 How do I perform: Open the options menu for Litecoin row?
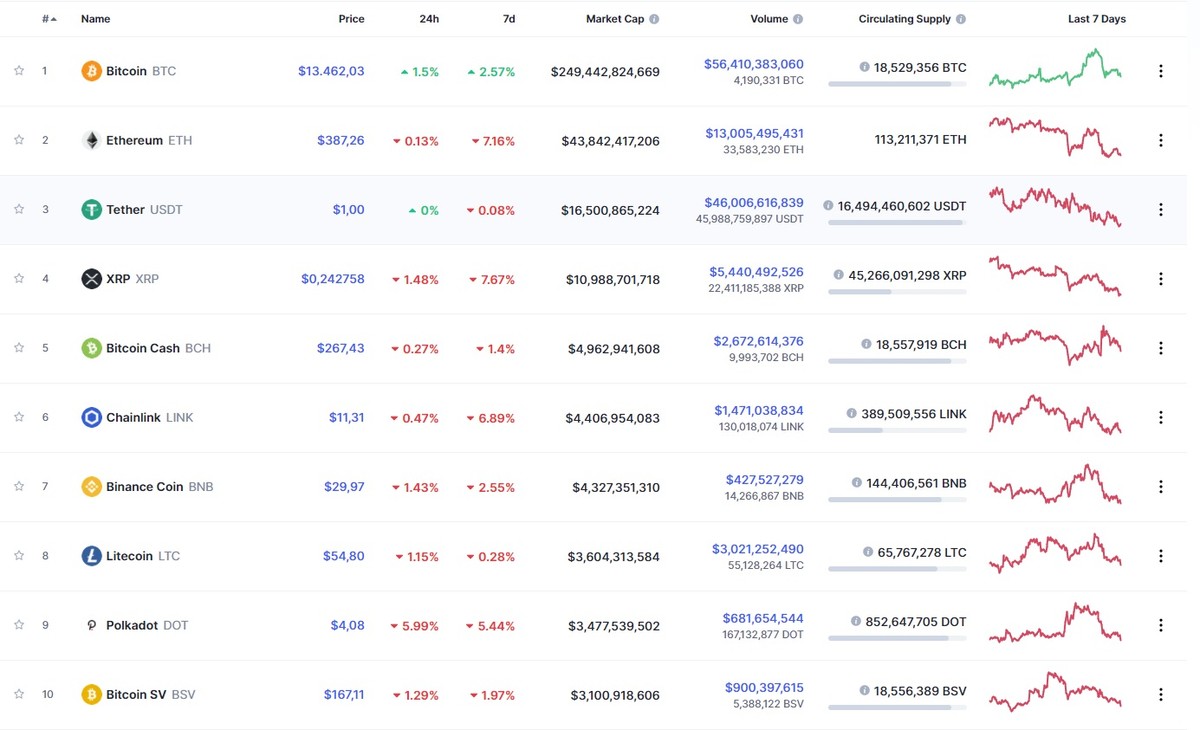[1160, 556]
